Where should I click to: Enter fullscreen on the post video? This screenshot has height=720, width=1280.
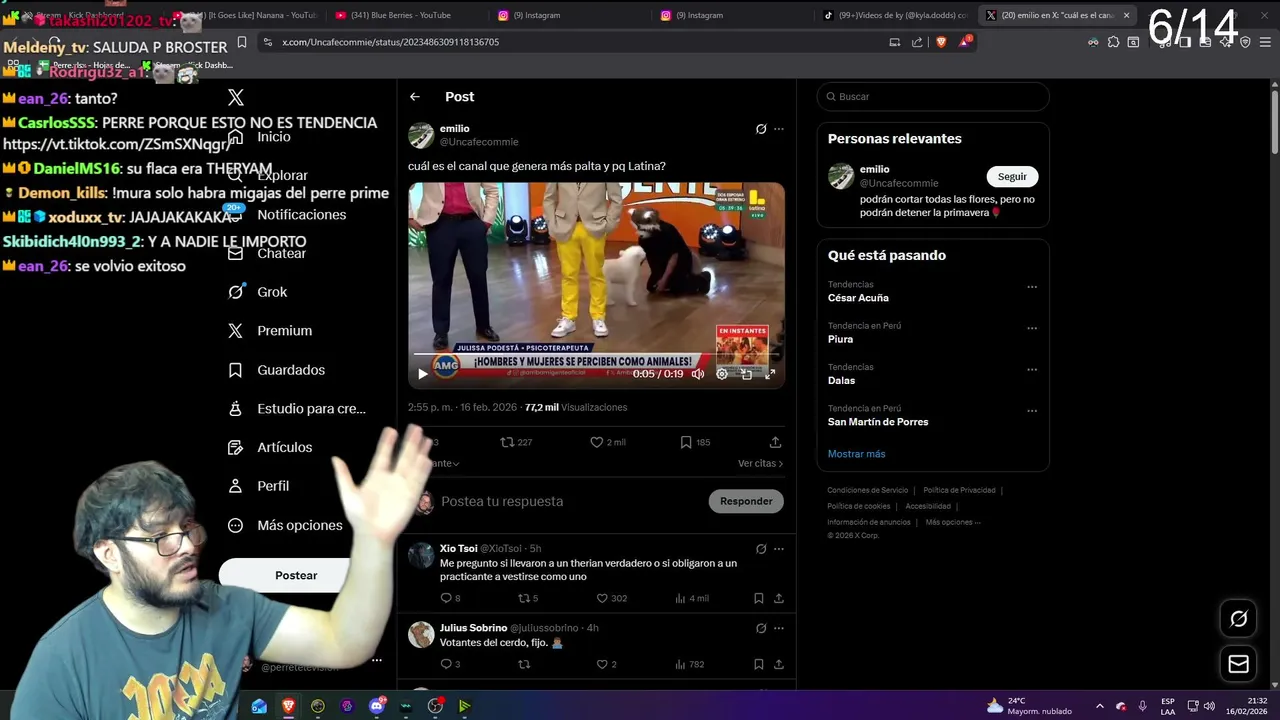click(770, 374)
